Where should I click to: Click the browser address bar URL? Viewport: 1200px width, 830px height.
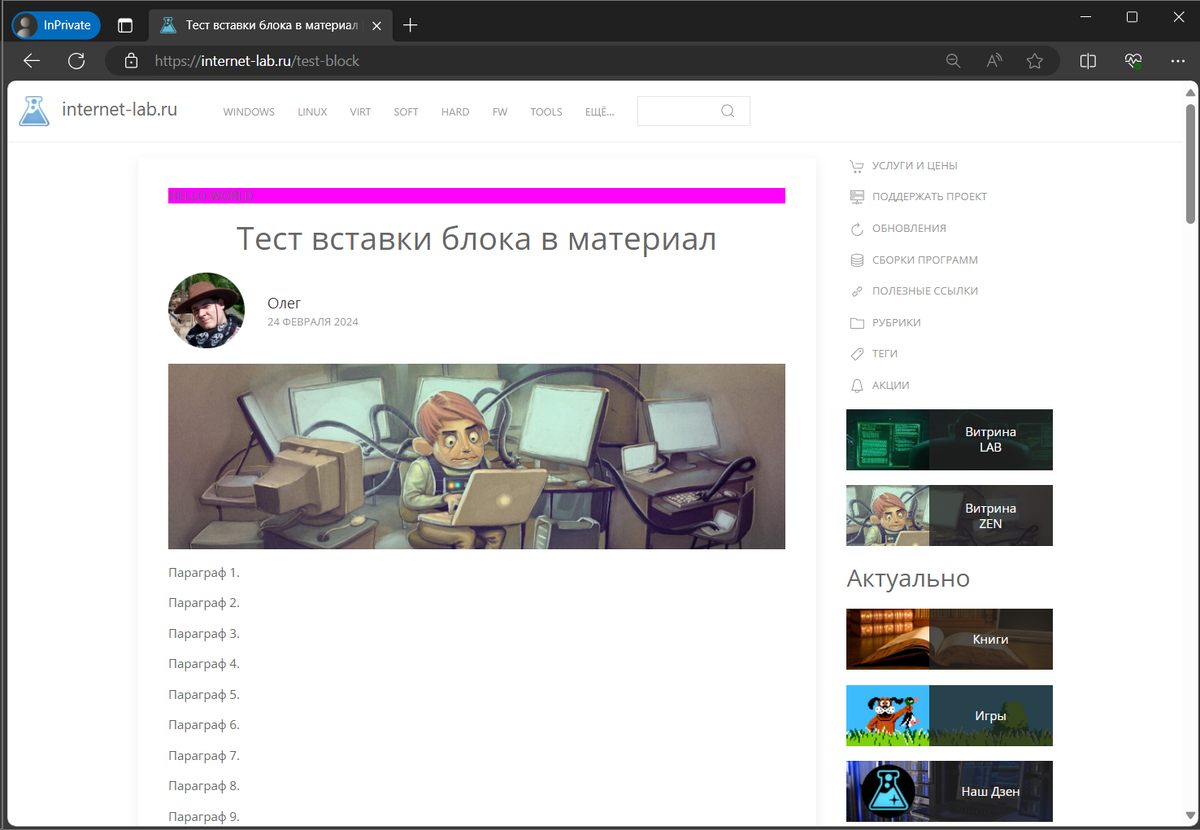(257, 61)
